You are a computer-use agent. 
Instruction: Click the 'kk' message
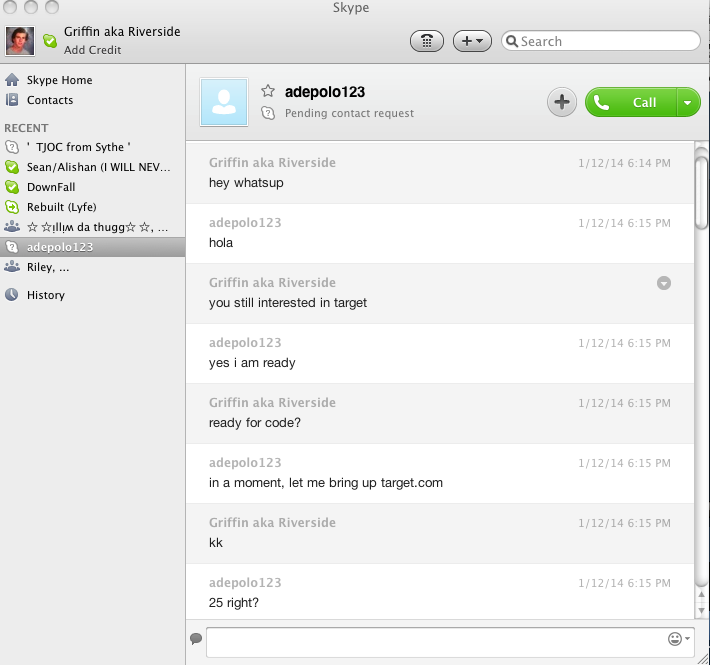pyautogui.click(x=216, y=543)
